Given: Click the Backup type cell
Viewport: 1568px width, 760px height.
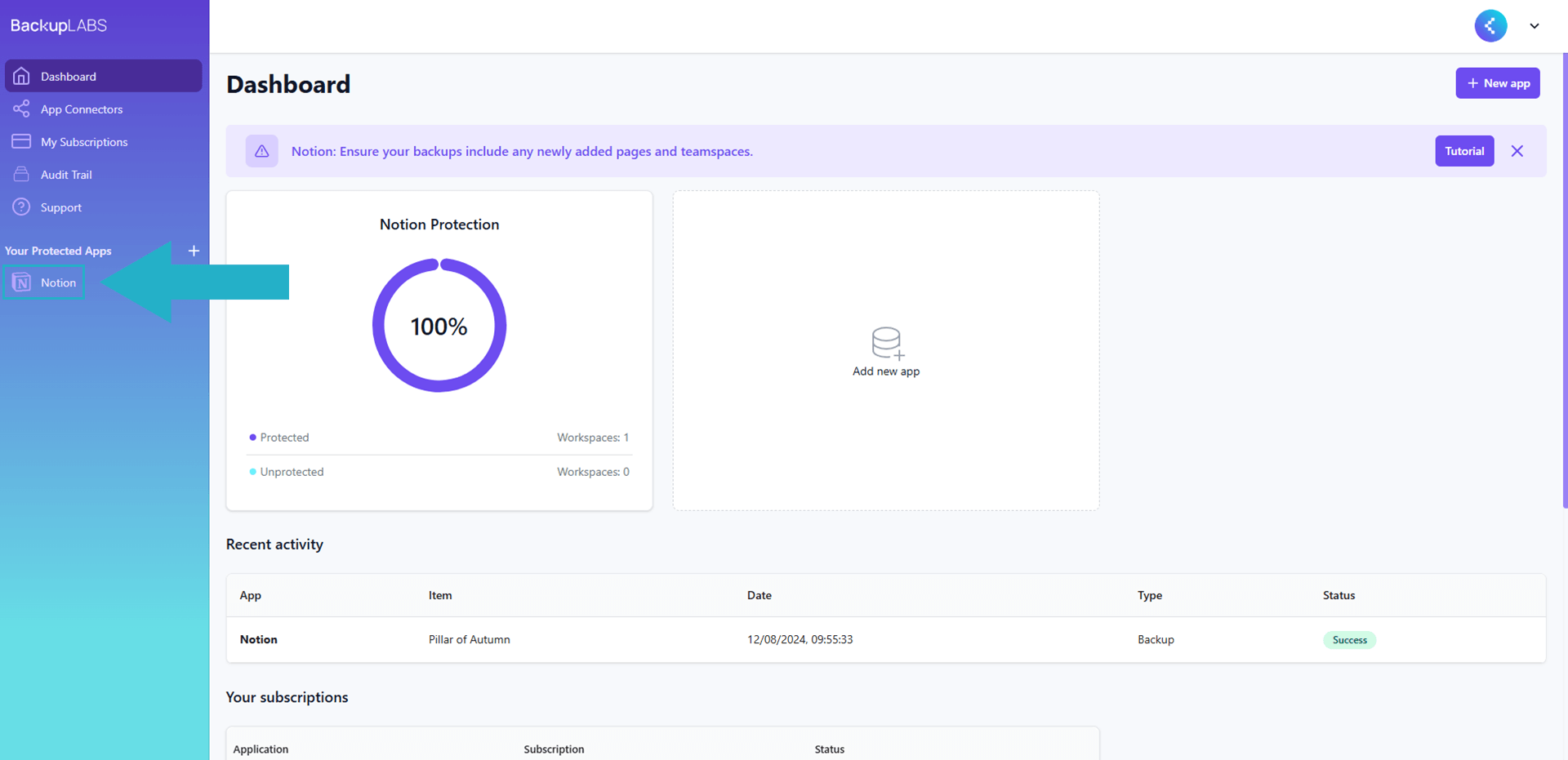Looking at the screenshot, I should tap(1156, 639).
